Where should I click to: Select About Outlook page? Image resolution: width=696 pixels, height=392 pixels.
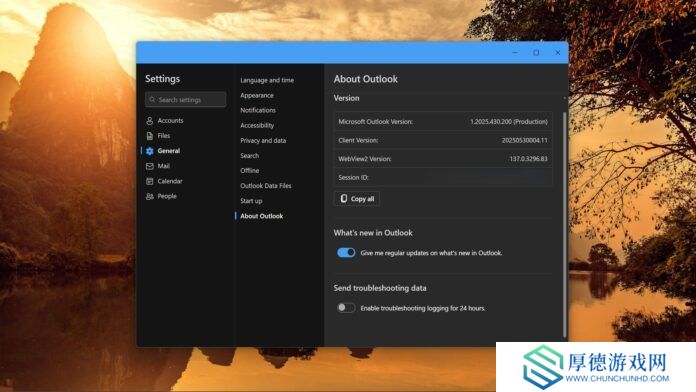coord(261,216)
